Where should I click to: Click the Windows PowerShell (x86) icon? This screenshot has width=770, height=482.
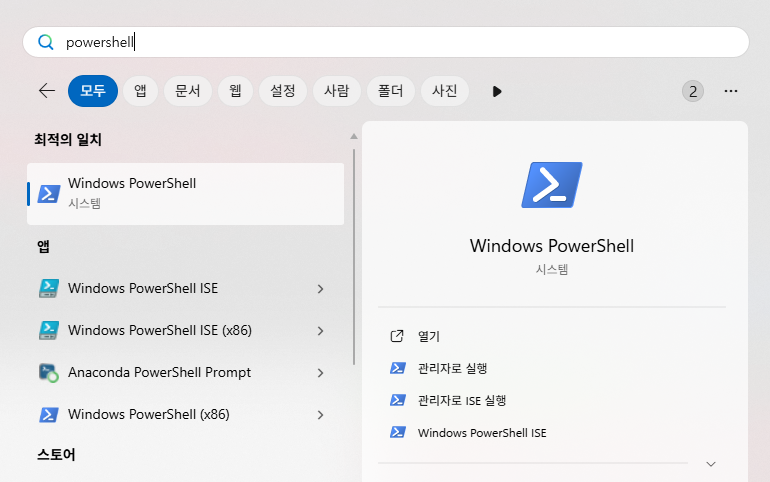[49, 415]
